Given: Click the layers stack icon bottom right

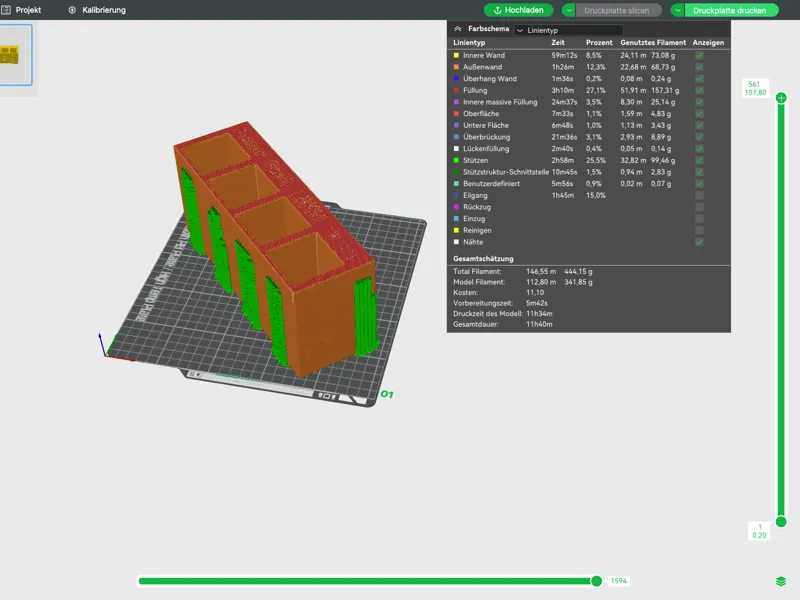Looking at the screenshot, I should (781, 581).
